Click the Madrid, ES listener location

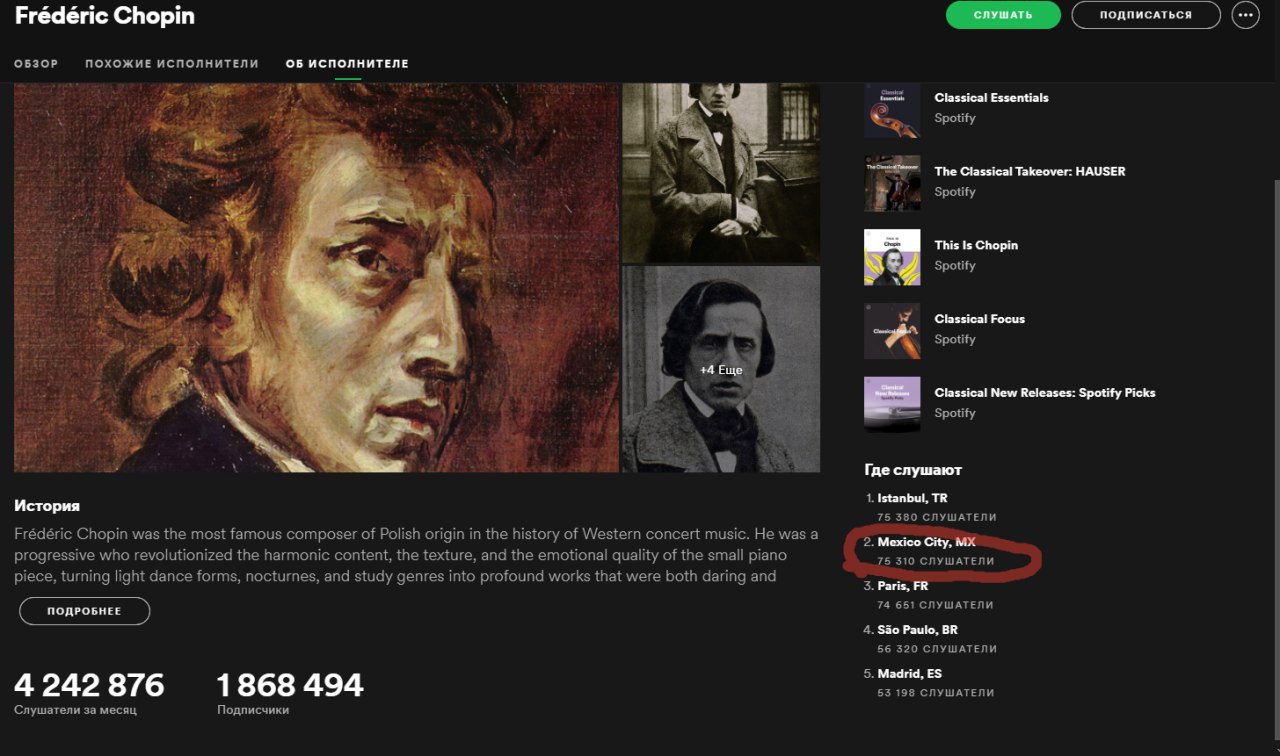pyautogui.click(x=909, y=674)
